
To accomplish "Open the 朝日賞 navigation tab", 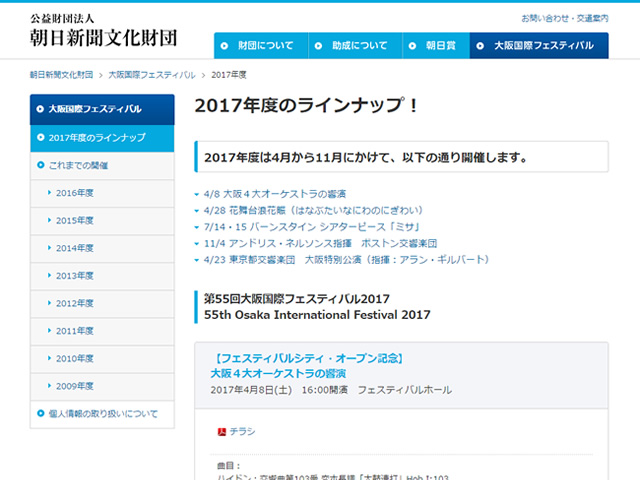I will [x=436, y=46].
